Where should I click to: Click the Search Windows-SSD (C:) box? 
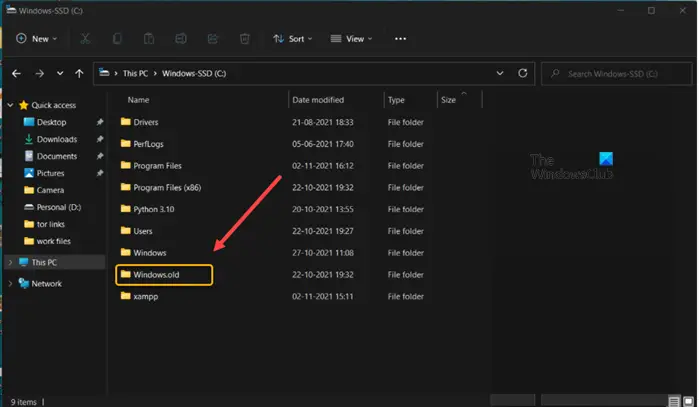click(617, 74)
